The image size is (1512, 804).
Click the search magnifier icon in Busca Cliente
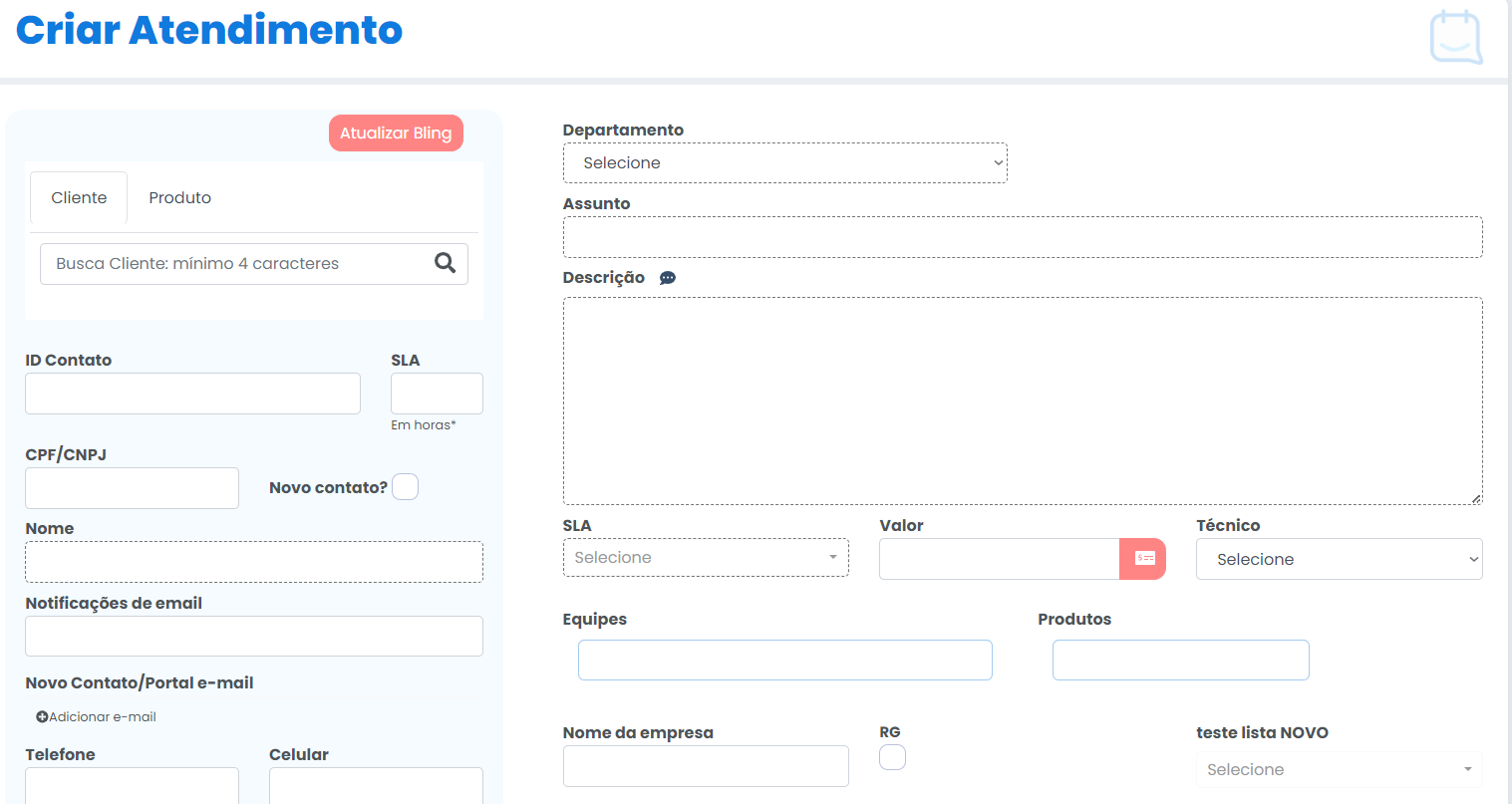(x=445, y=263)
